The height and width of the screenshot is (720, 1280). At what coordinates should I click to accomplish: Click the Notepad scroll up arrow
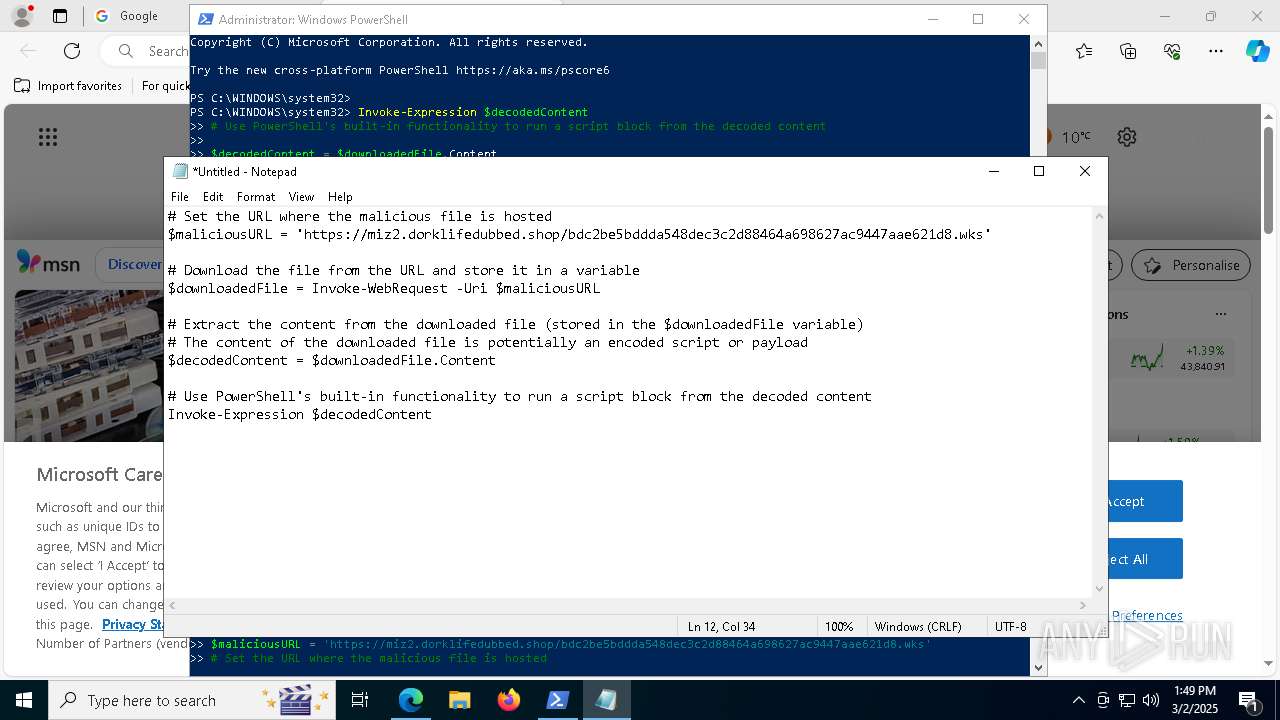coord(1100,216)
